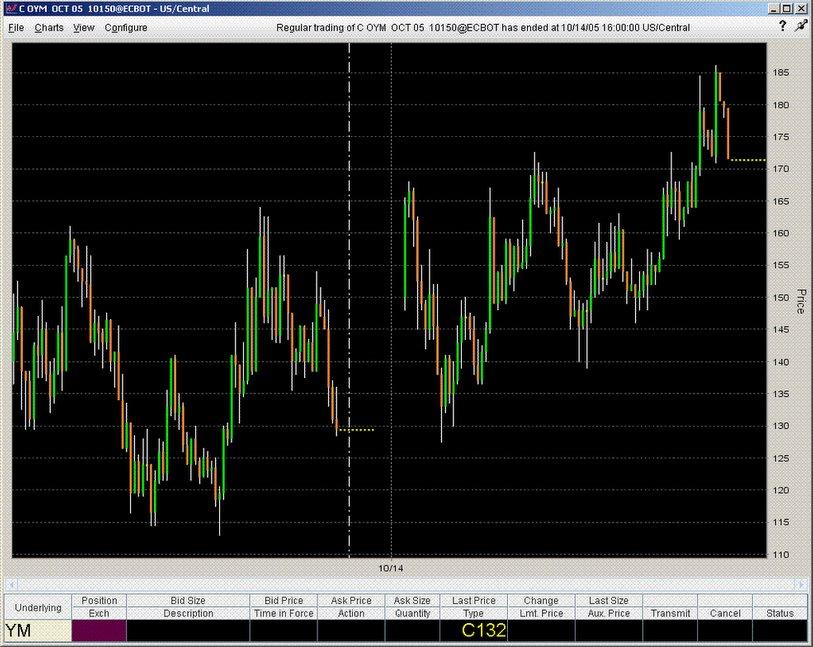Click the Time in Force header

tap(284, 613)
